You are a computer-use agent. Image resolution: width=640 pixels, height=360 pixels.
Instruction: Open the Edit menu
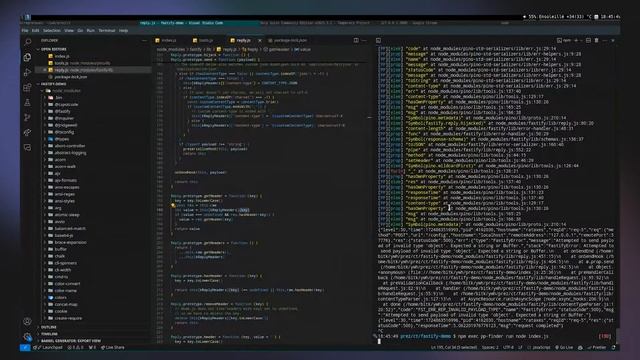coord(36,31)
